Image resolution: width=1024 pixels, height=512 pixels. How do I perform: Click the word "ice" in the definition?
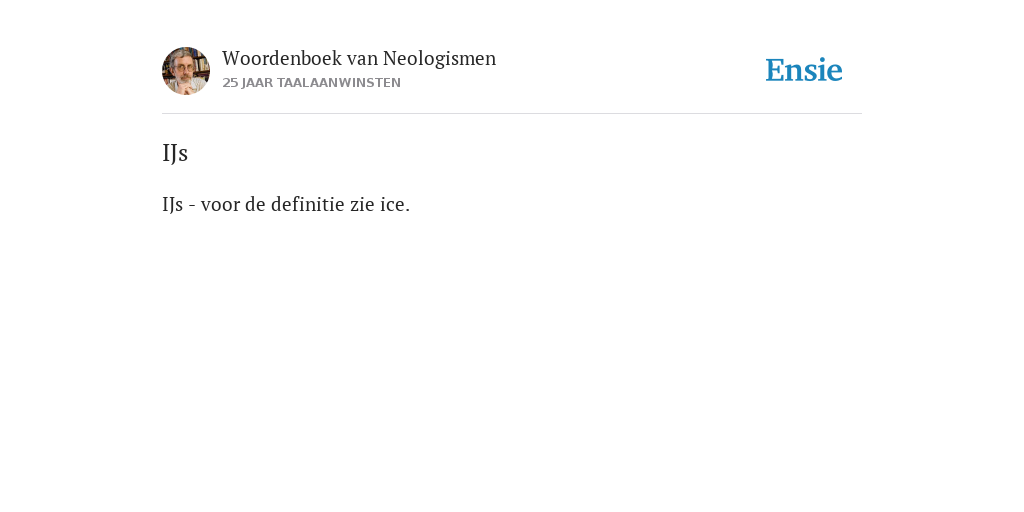point(394,204)
